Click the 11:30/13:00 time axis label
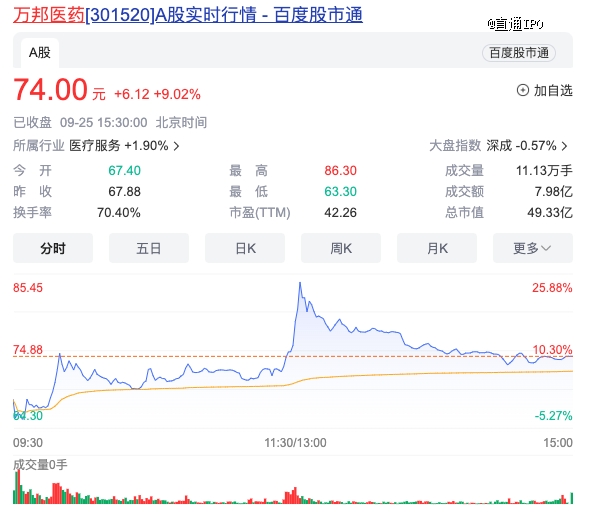 coord(295,443)
